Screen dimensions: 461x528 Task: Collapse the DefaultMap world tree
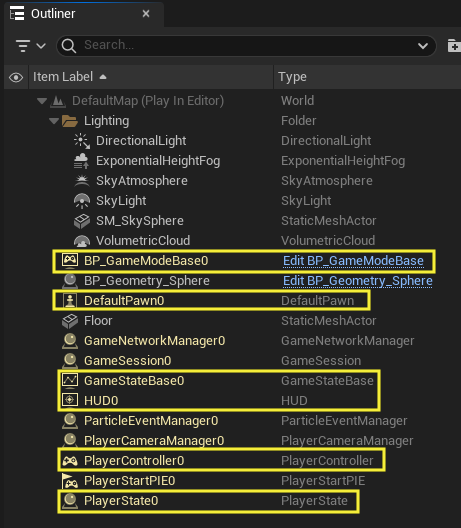[42, 101]
